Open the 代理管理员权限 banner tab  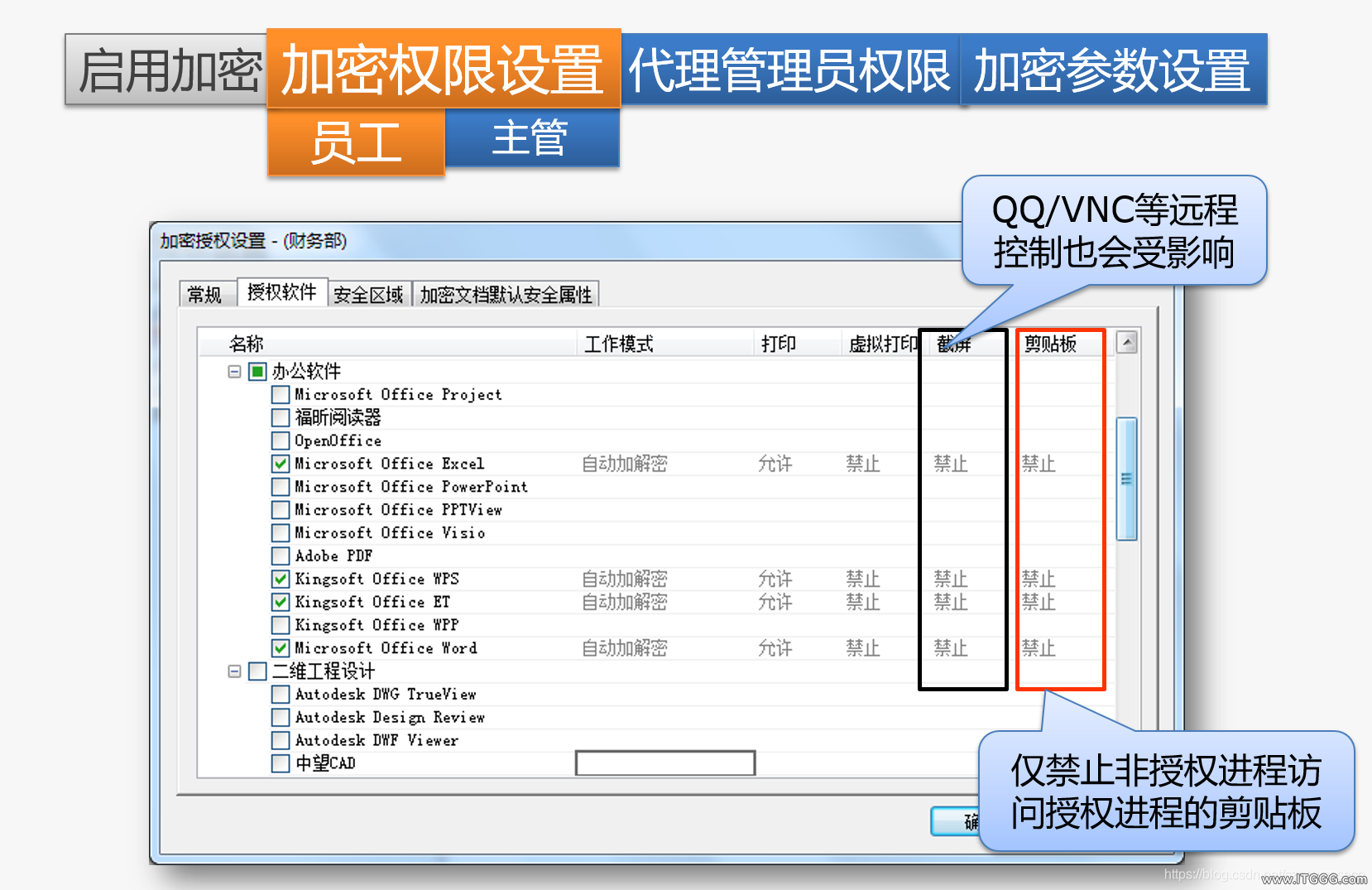790,70
